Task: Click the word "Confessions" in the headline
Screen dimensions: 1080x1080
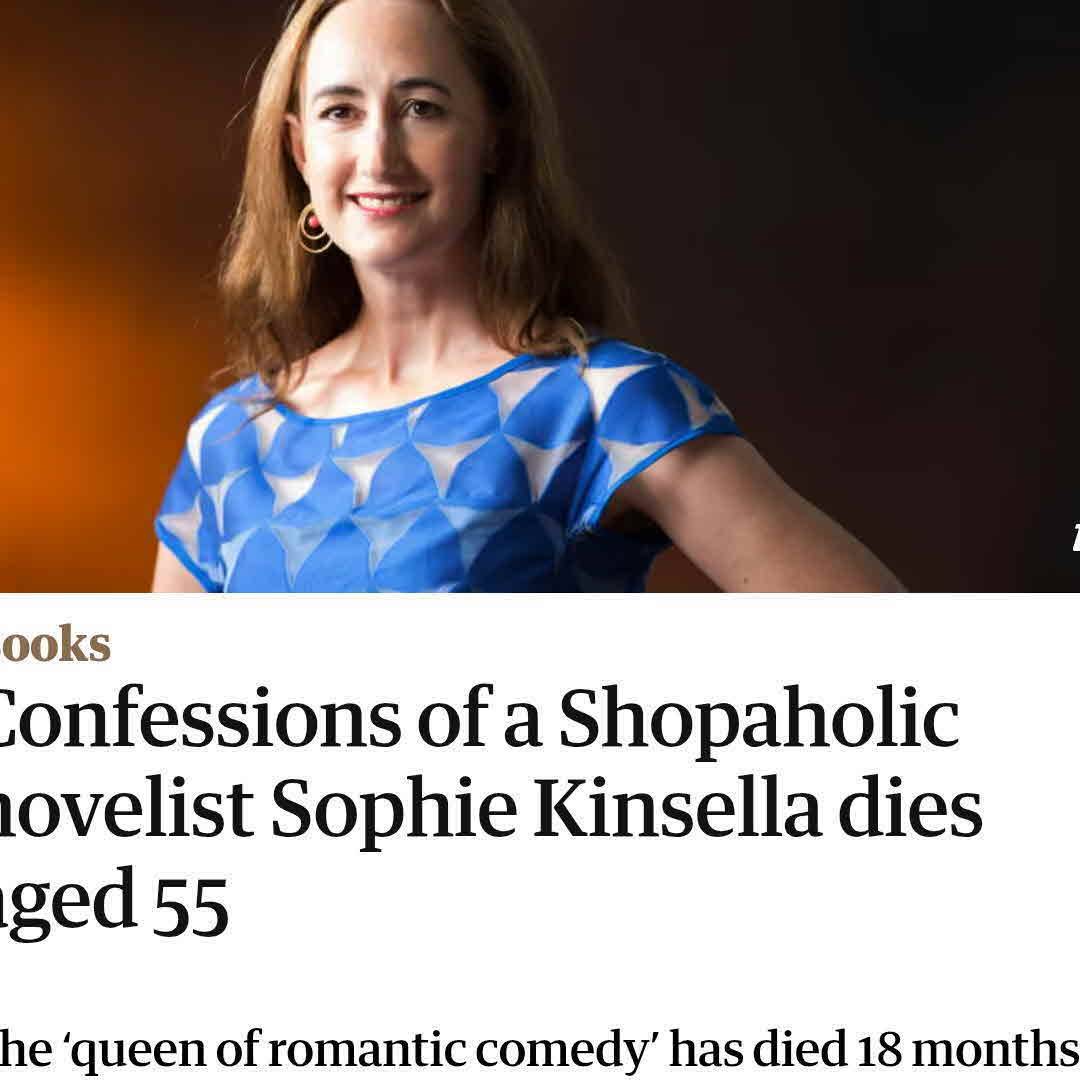Action: 196,721
